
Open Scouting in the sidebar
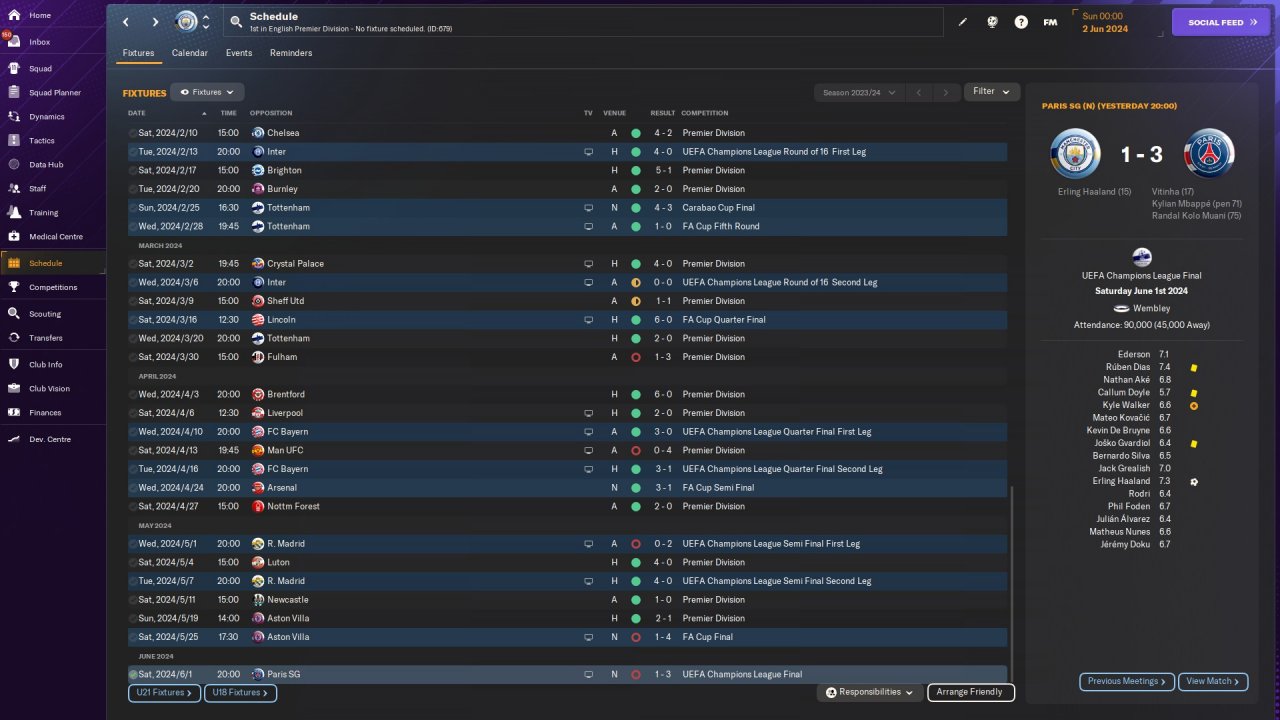coord(54,314)
